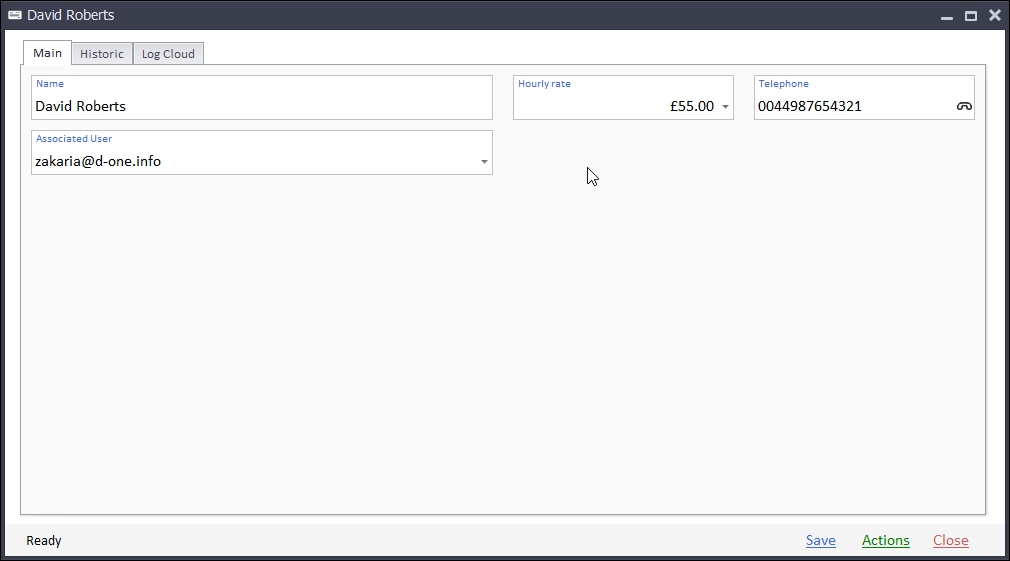Click the window icon beside David Roberts title

tap(15, 15)
